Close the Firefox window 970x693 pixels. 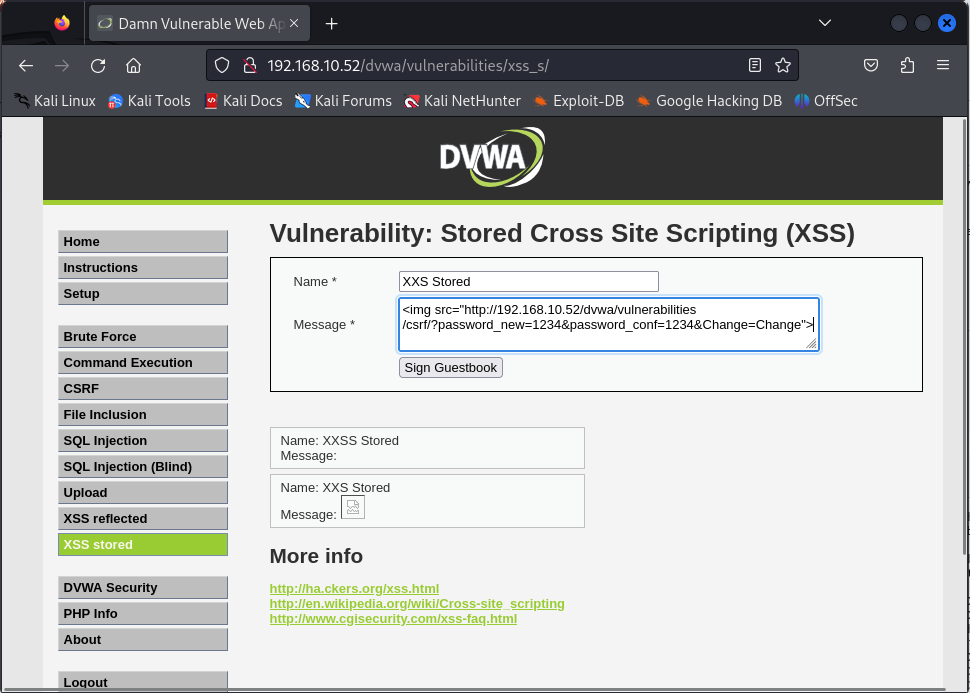point(946,24)
